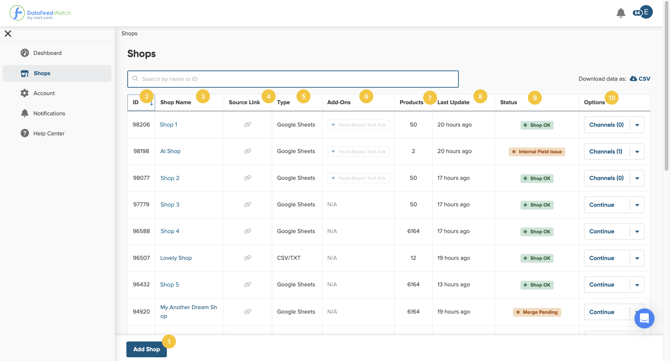Click the CSV cloud download icon
Viewport: 670px width, 361px height.
(633, 79)
